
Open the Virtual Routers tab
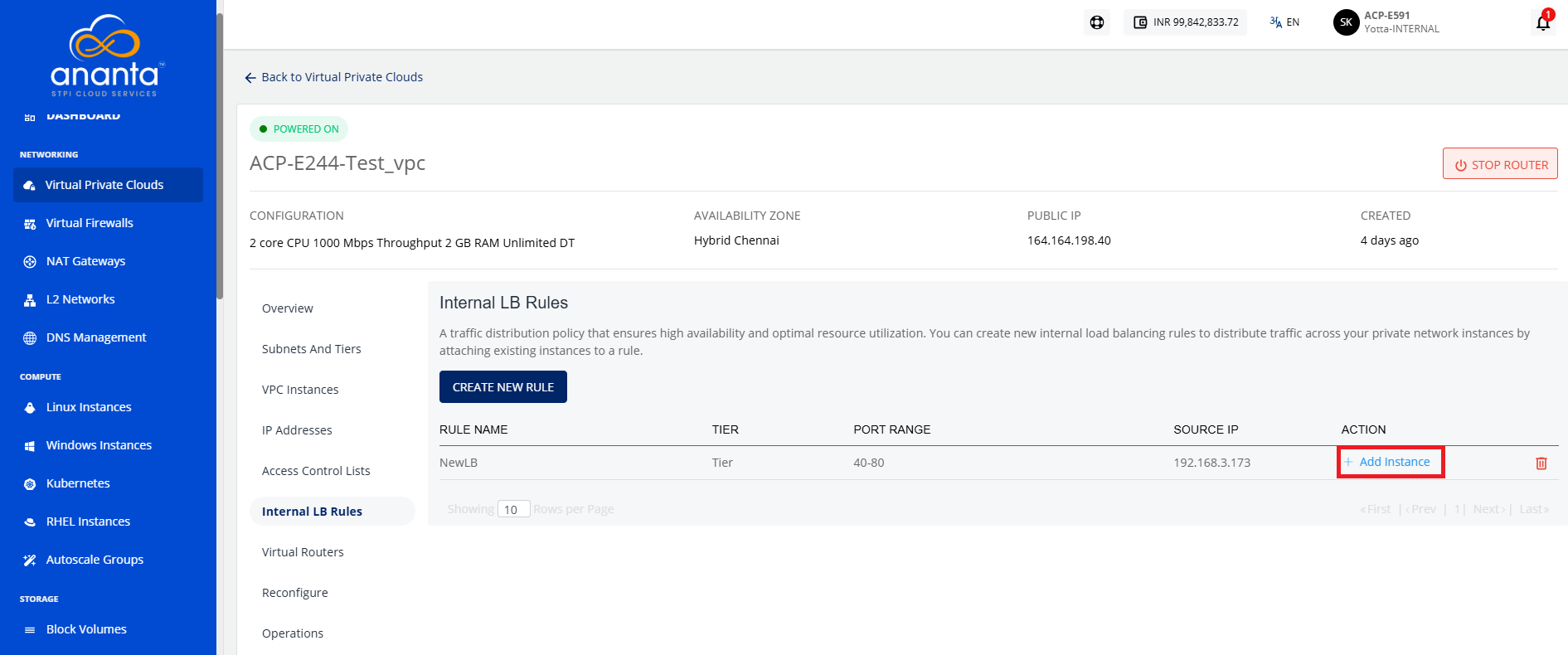tap(303, 552)
